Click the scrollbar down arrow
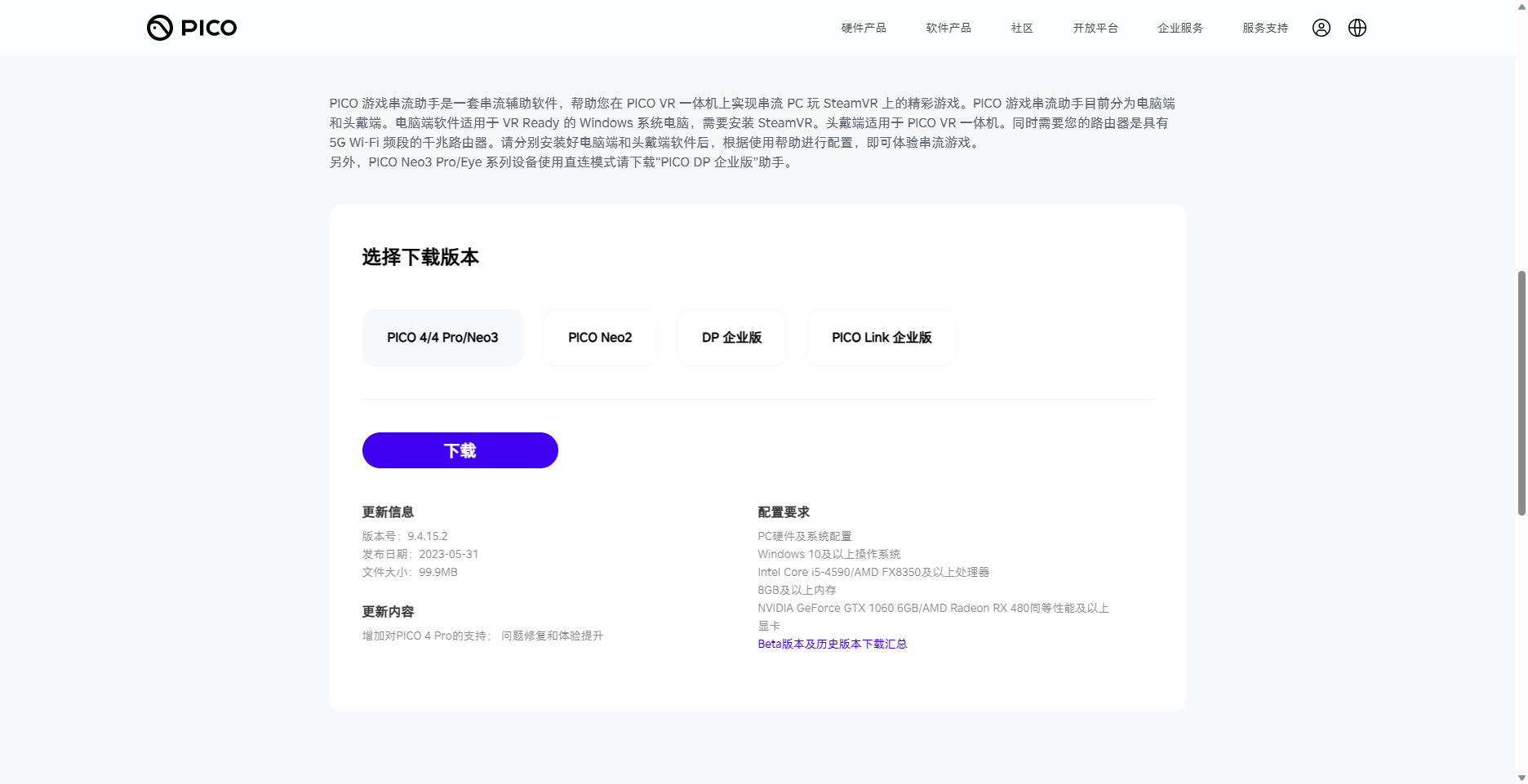This screenshot has height=784, width=1528. [1521, 777]
